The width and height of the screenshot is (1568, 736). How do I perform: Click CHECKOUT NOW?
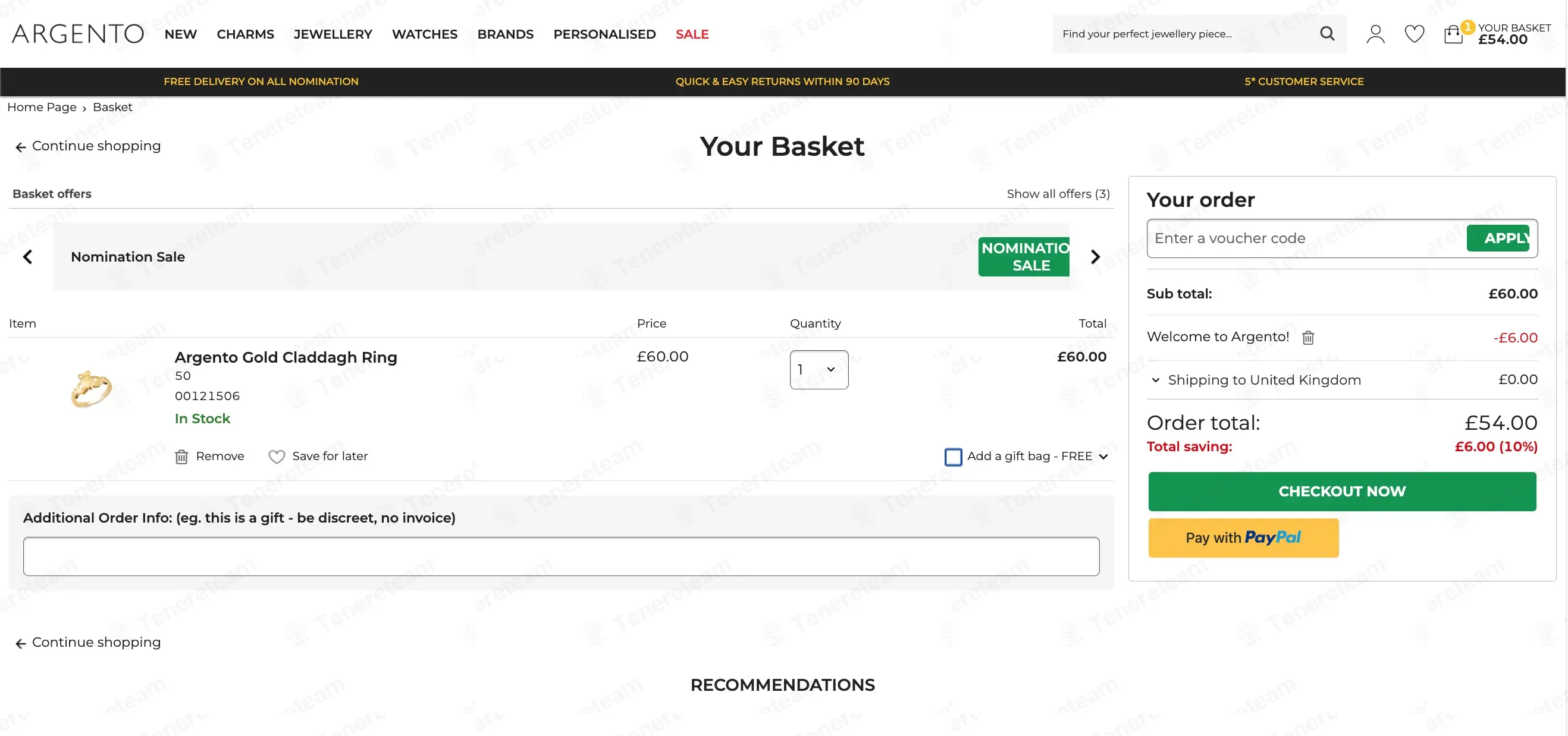[x=1342, y=492]
